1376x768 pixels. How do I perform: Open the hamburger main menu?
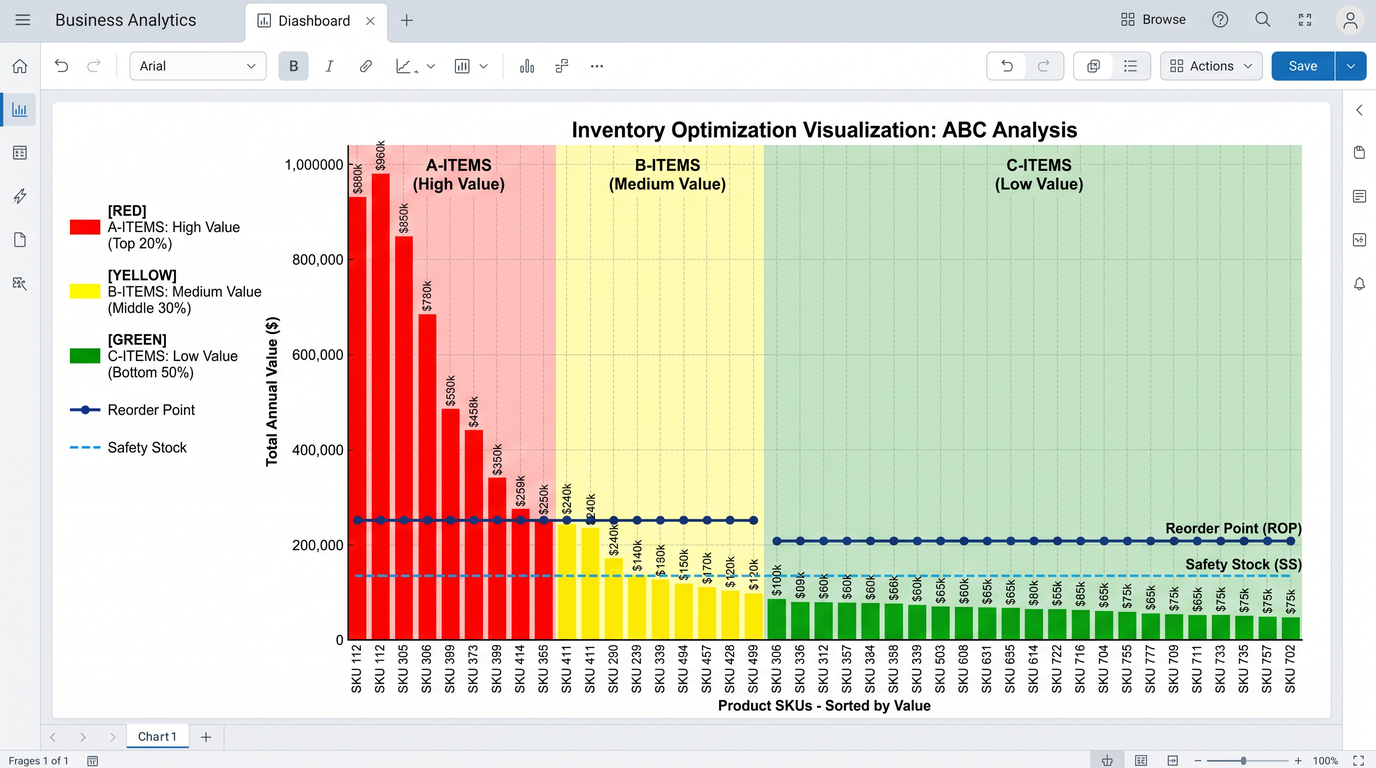pyautogui.click(x=23, y=20)
